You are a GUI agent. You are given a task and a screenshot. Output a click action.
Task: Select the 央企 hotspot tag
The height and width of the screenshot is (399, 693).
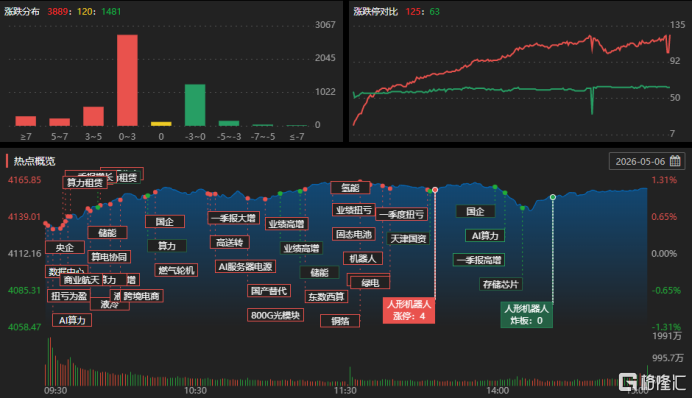pos(65,247)
